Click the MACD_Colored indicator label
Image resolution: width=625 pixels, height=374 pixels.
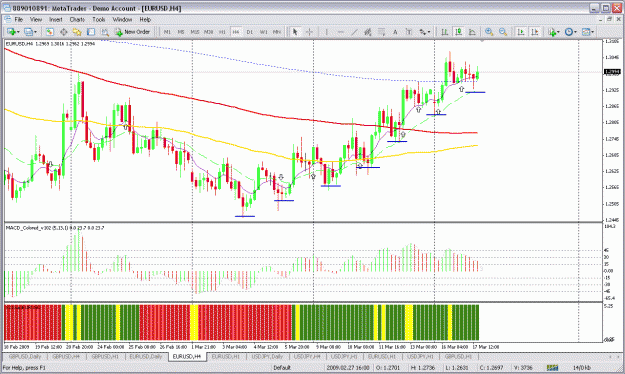[x=55, y=228]
